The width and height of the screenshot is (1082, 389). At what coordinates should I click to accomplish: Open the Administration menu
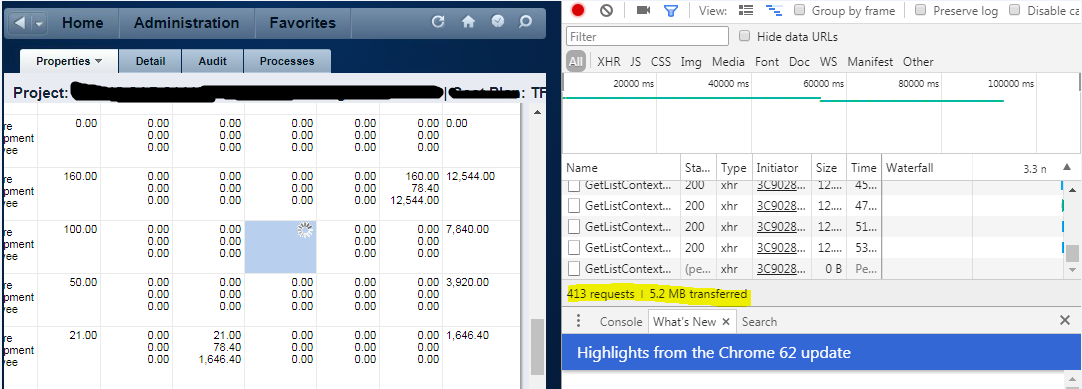(186, 23)
